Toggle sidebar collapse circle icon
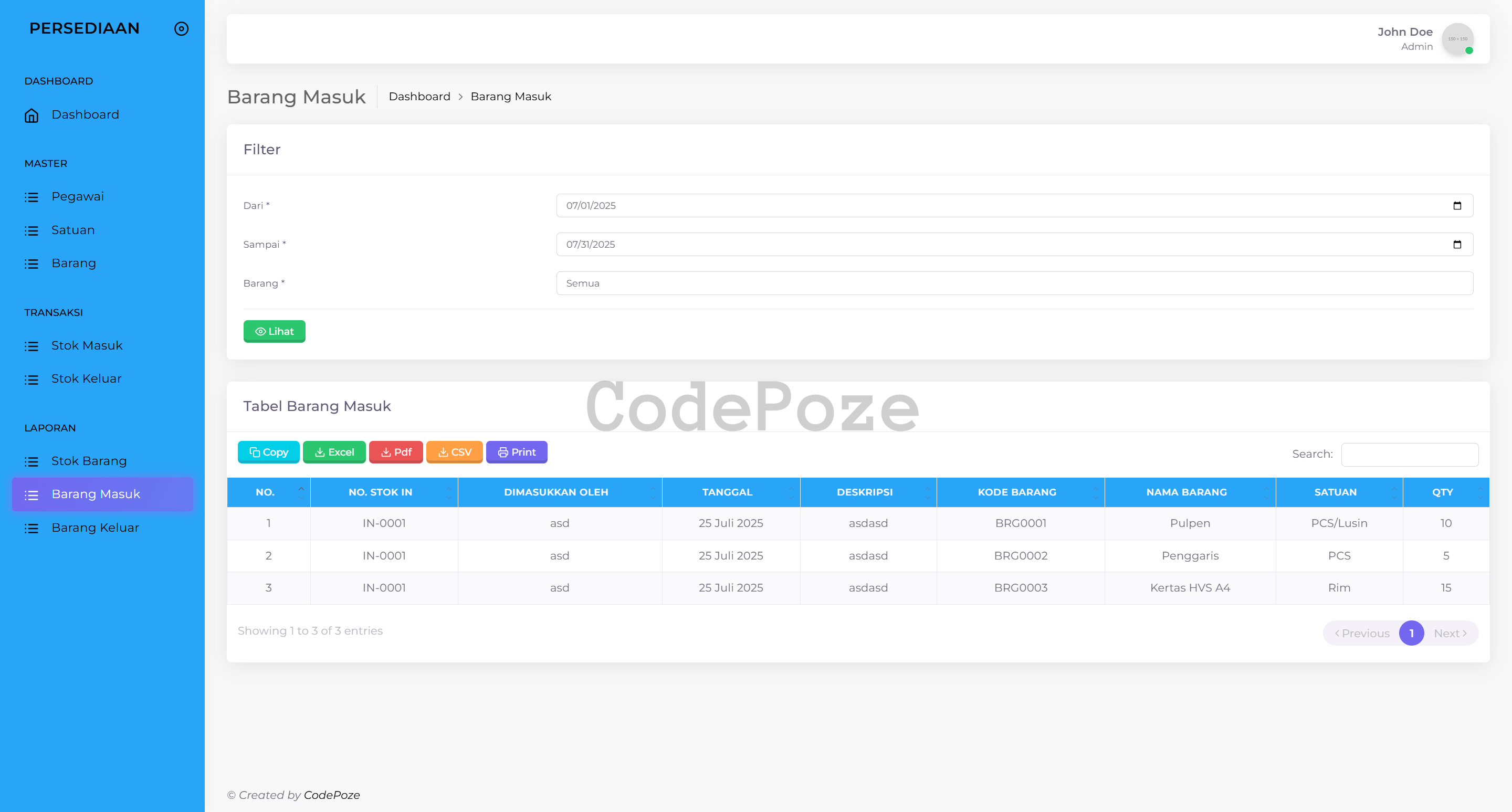This screenshot has width=1512, height=812. (x=181, y=29)
